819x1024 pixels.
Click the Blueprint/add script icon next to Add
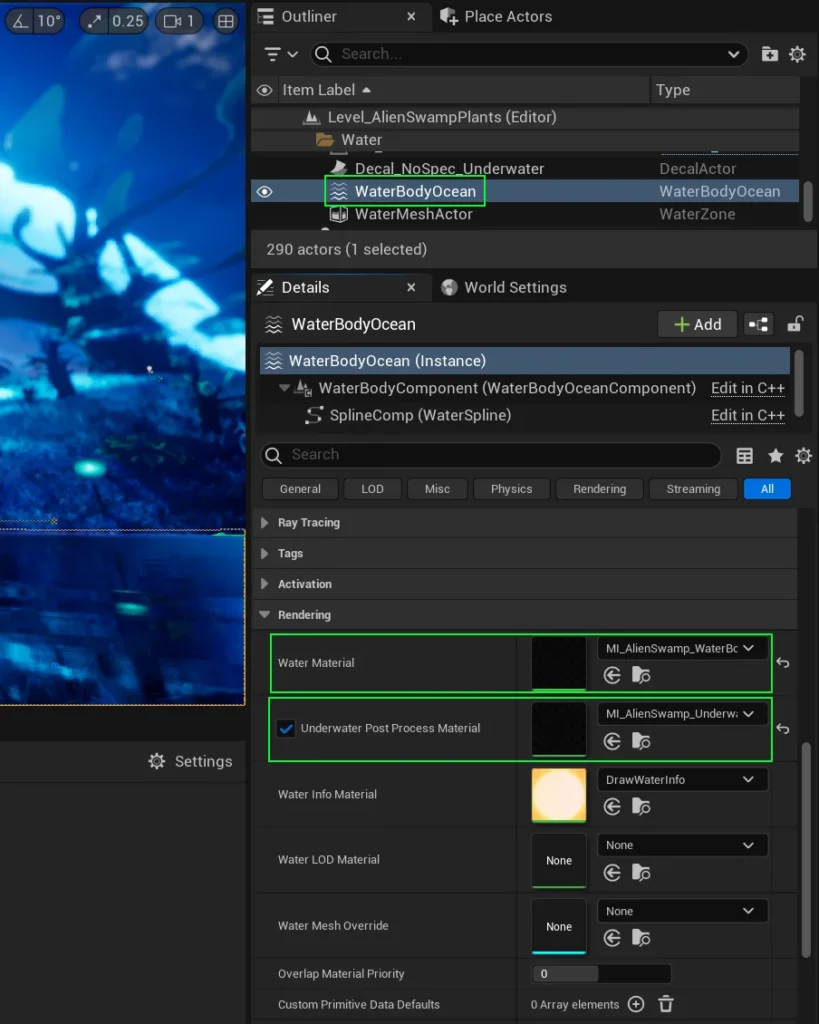coord(759,324)
